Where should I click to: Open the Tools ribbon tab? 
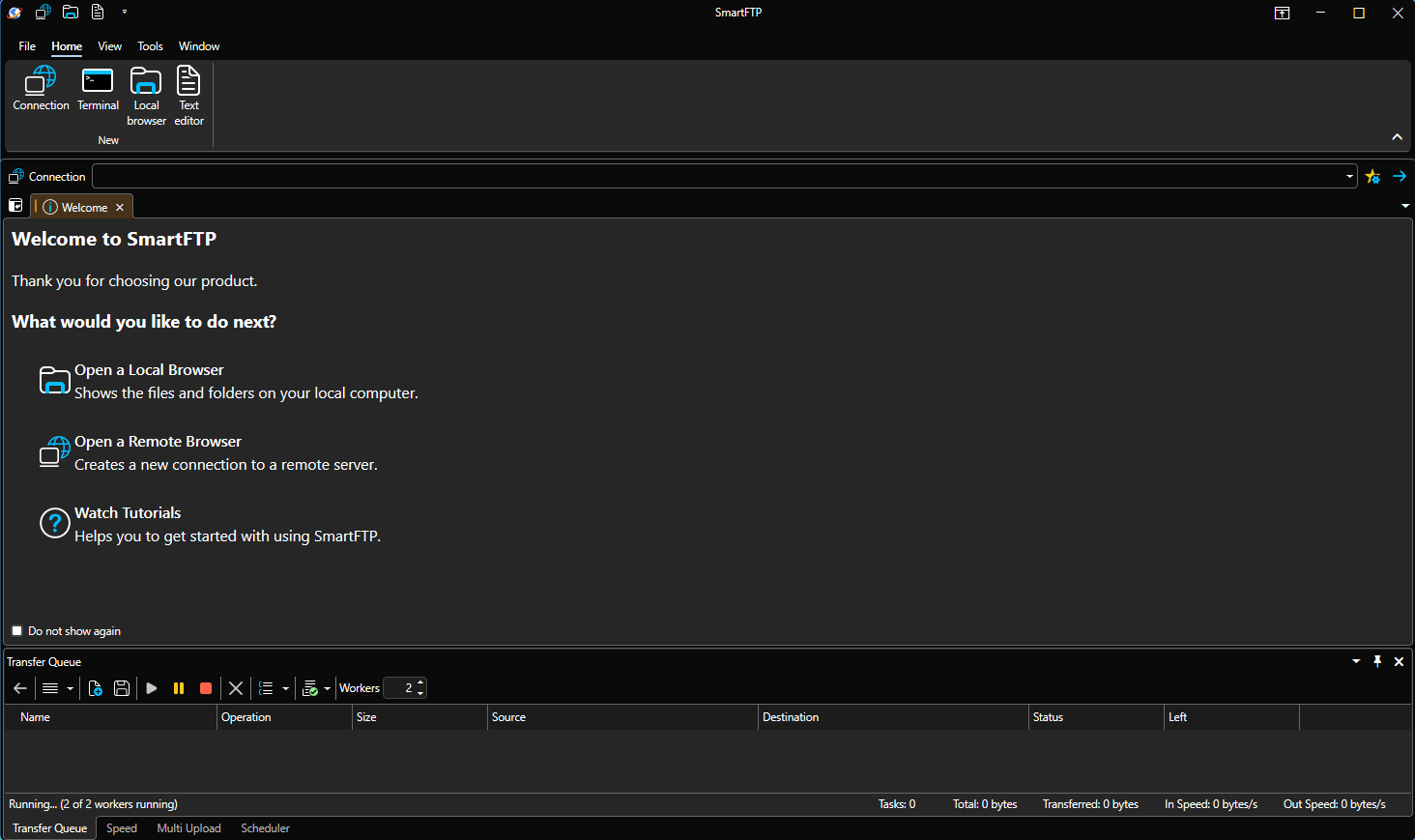(150, 46)
